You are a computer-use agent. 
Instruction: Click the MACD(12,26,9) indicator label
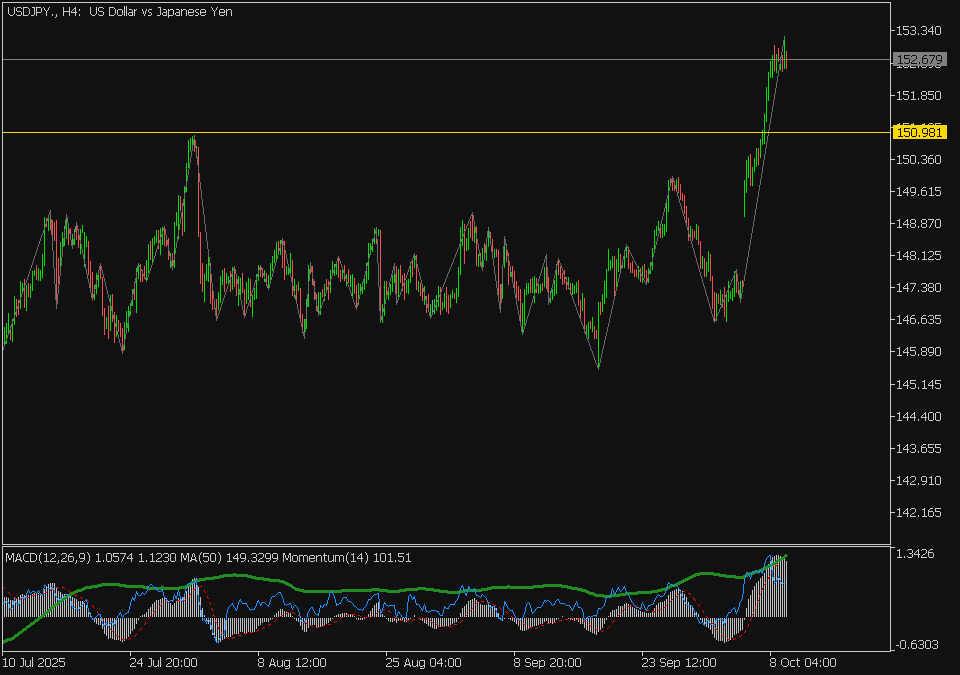point(48,558)
